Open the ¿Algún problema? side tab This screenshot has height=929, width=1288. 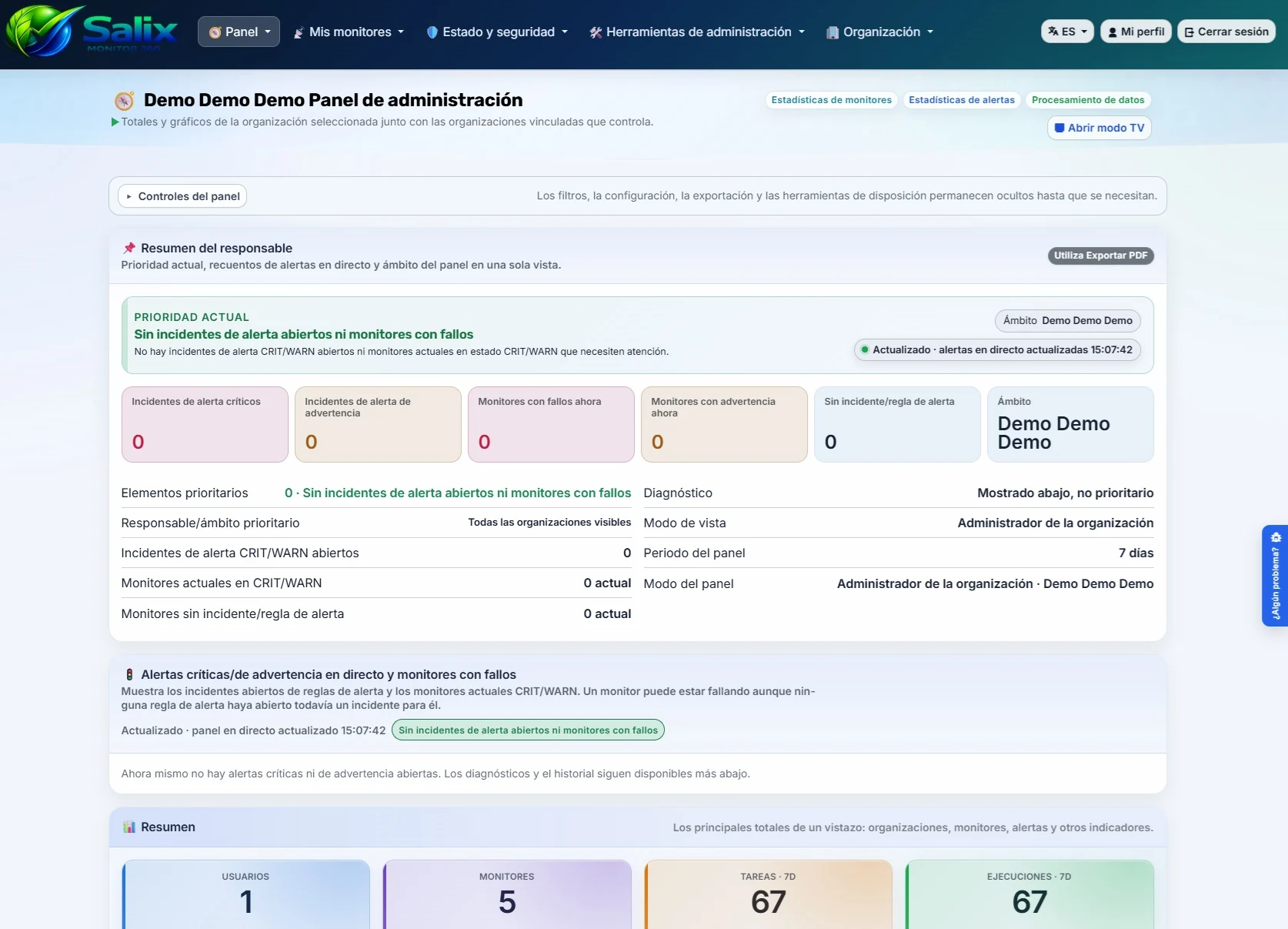coord(1275,576)
